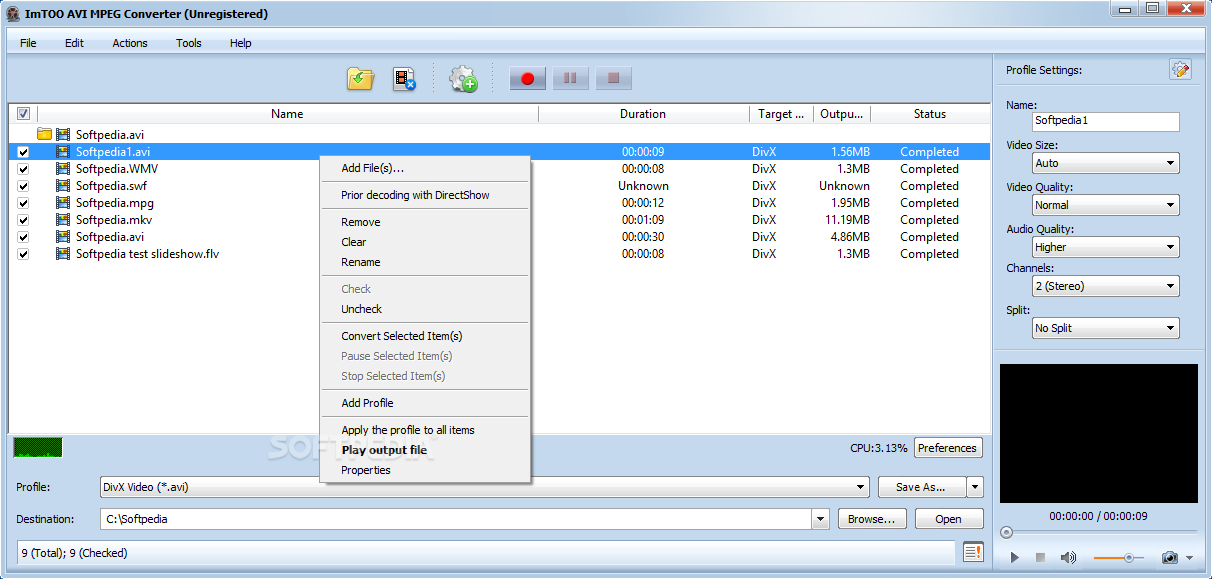Click the Browse... button
Viewport: 1212px width, 579px height.
(872, 519)
